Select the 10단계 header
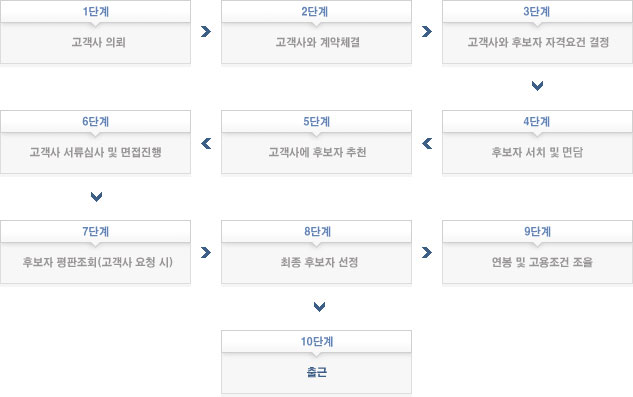Image resolution: width=633 pixels, height=397 pixels. pyautogui.click(x=316, y=341)
